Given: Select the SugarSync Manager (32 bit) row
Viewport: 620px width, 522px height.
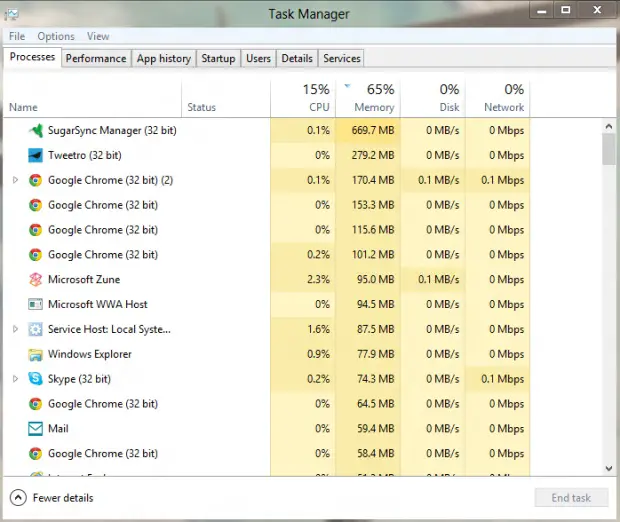Looking at the screenshot, I should click(267, 130).
